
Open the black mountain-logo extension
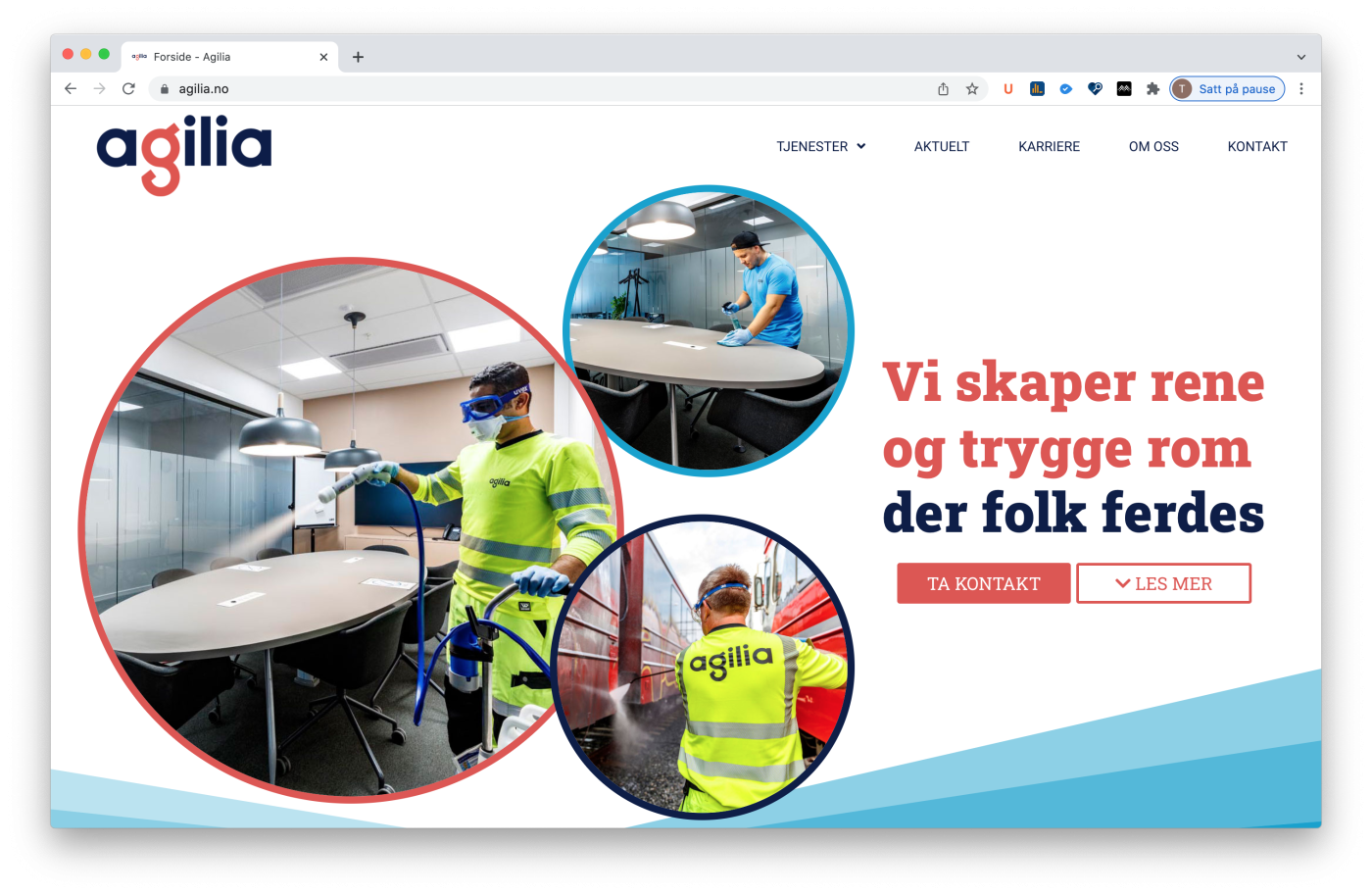pyautogui.click(x=1124, y=88)
